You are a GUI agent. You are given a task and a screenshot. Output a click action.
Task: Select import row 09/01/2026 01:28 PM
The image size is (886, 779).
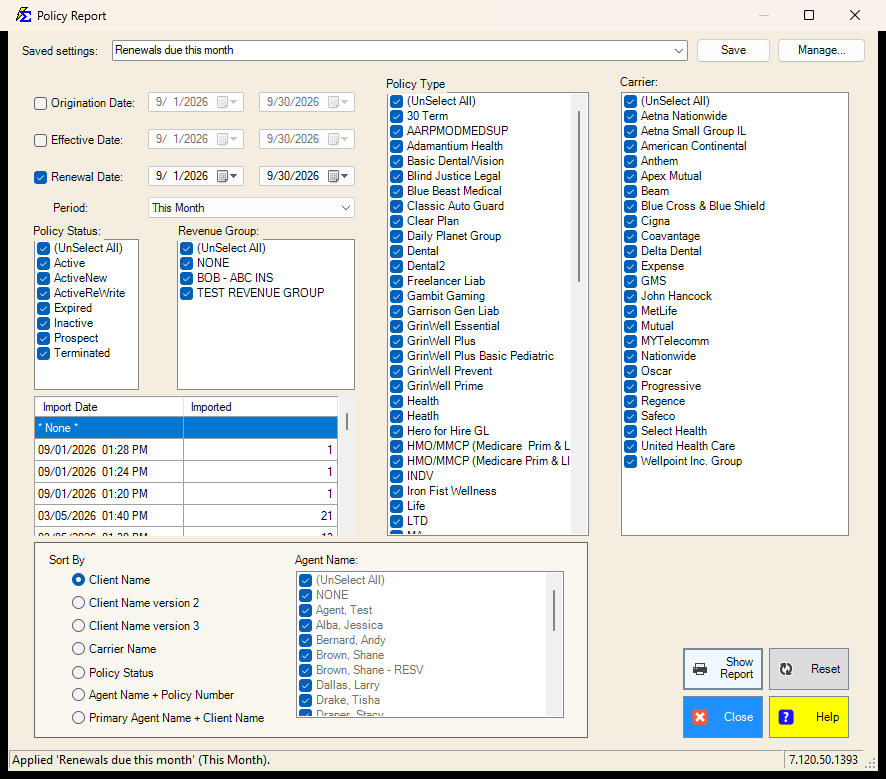tap(186, 450)
